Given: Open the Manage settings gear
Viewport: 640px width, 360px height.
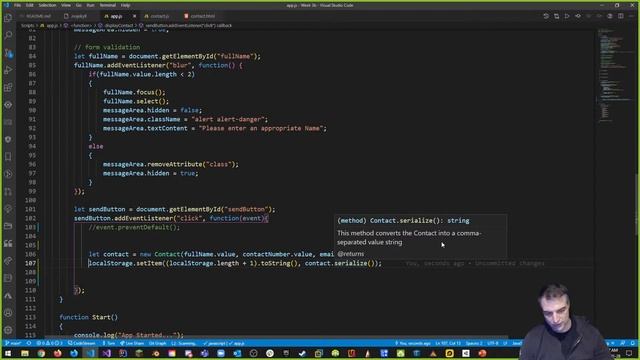Looking at the screenshot, I should 8,330.
